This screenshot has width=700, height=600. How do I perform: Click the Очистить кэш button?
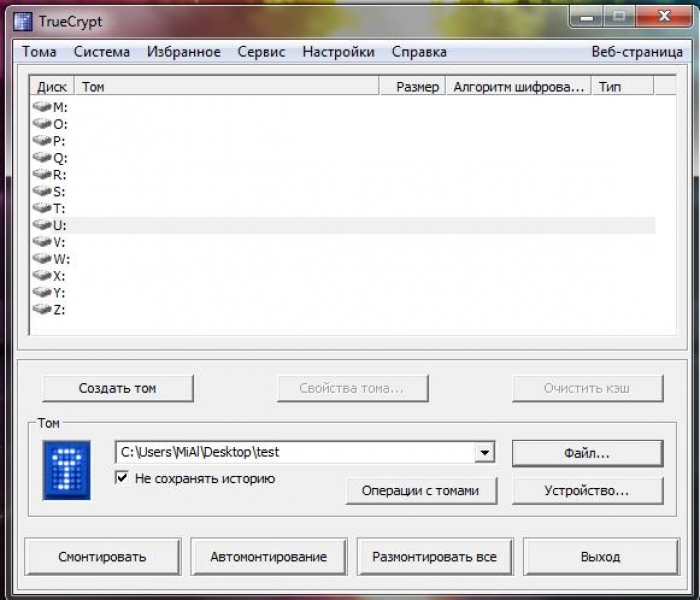pyautogui.click(x=588, y=388)
